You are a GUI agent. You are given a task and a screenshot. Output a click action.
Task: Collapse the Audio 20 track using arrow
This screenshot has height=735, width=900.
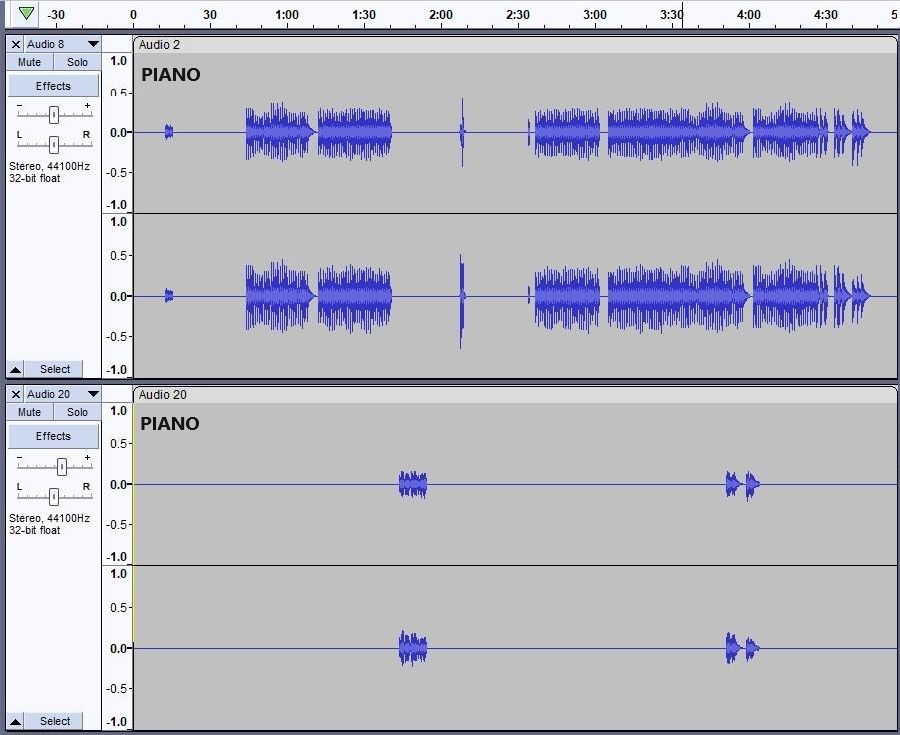15,721
